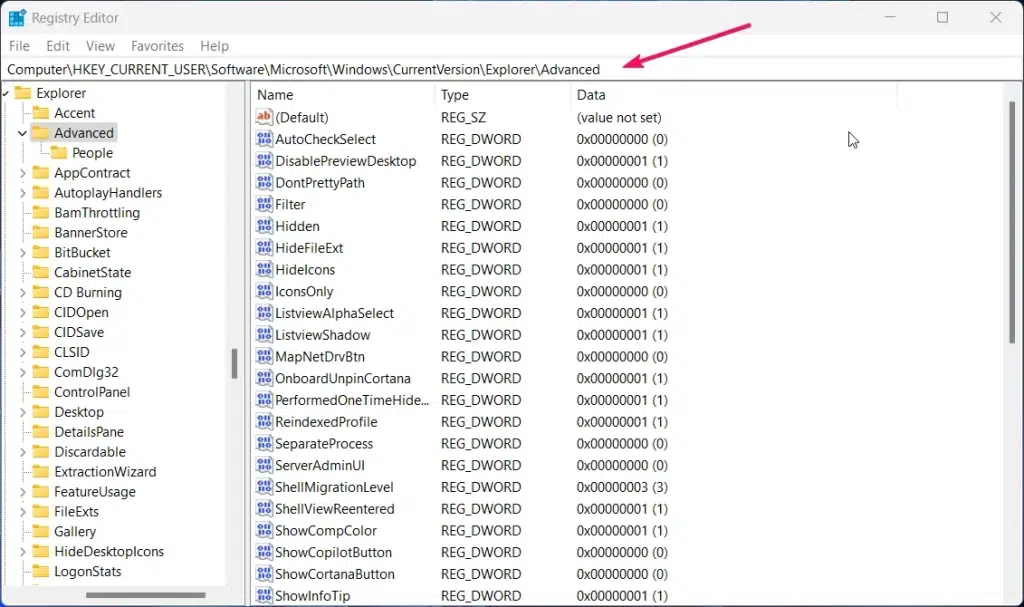Open the File menu
Image resolution: width=1024 pixels, height=607 pixels.
(19, 46)
